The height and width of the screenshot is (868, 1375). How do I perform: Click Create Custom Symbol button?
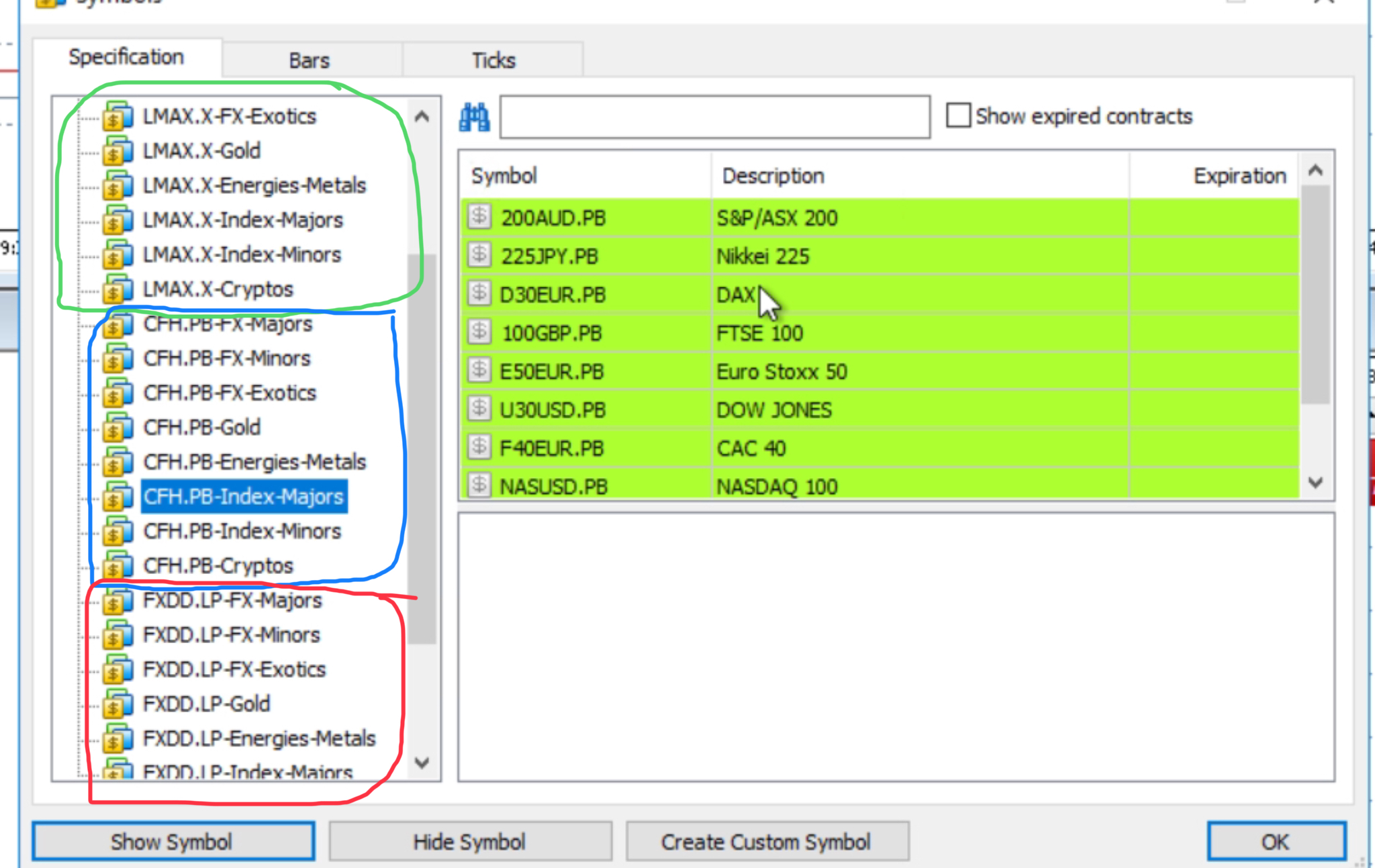[767, 842]
